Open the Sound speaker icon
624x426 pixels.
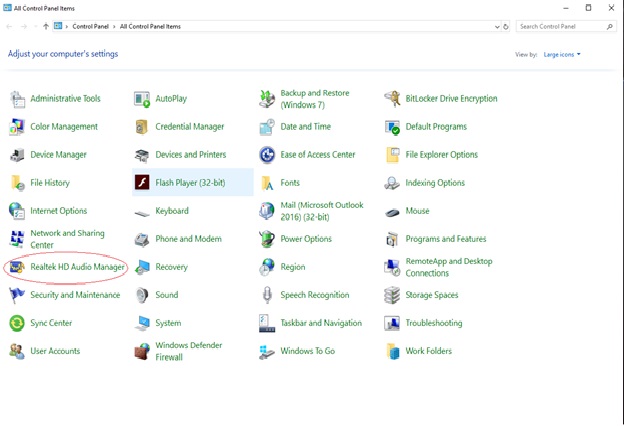click(142, 295)
